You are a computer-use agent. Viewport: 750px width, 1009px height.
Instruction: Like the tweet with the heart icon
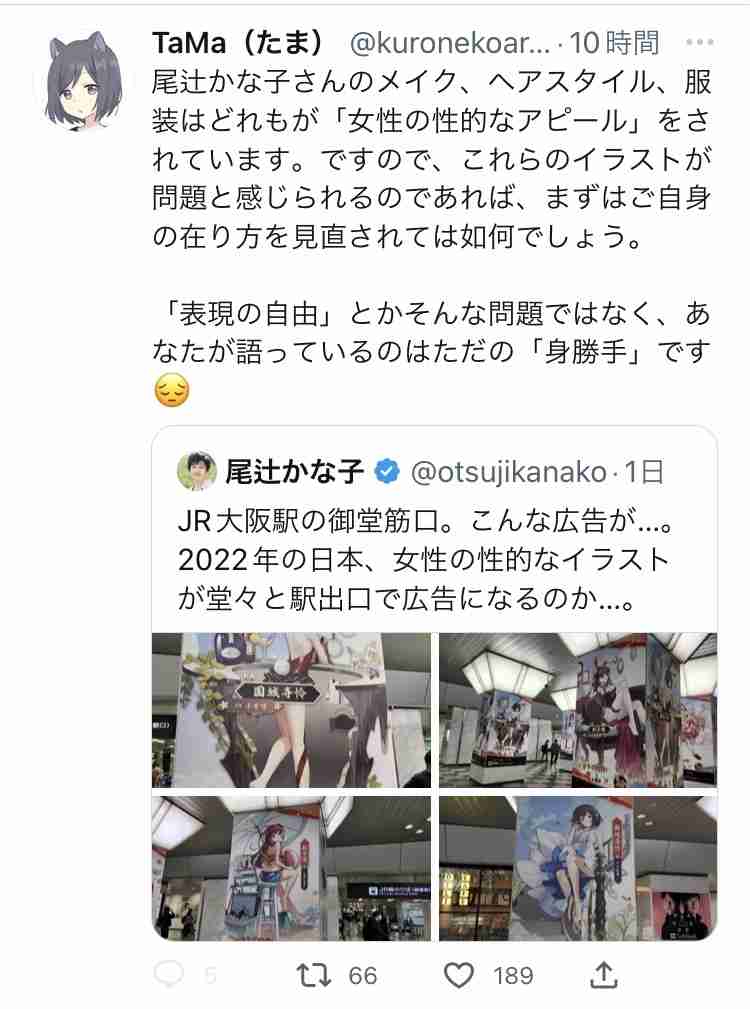[459, 975]
